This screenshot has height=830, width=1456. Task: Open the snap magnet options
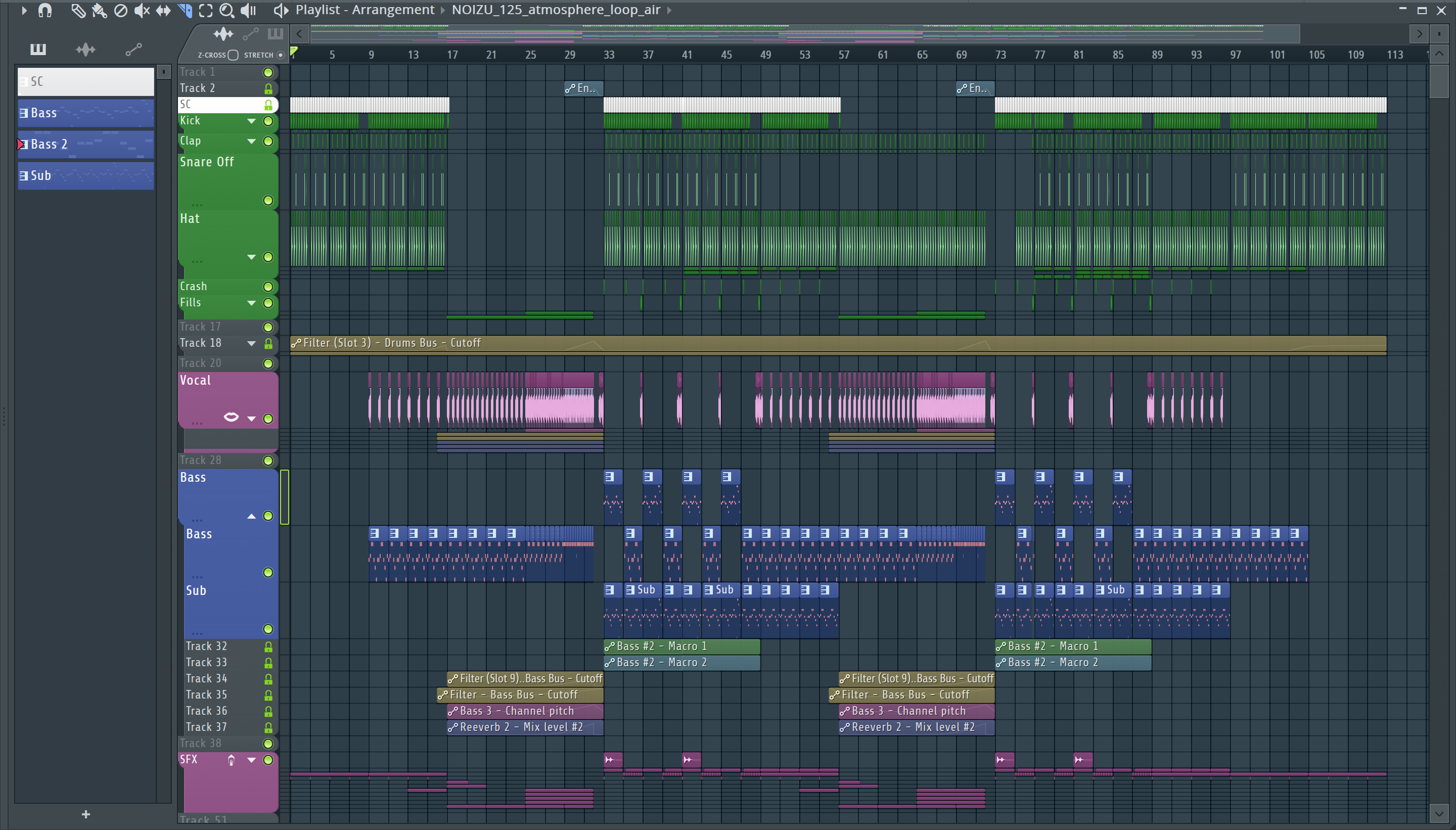pyautogui.click(x=45, y=10)
